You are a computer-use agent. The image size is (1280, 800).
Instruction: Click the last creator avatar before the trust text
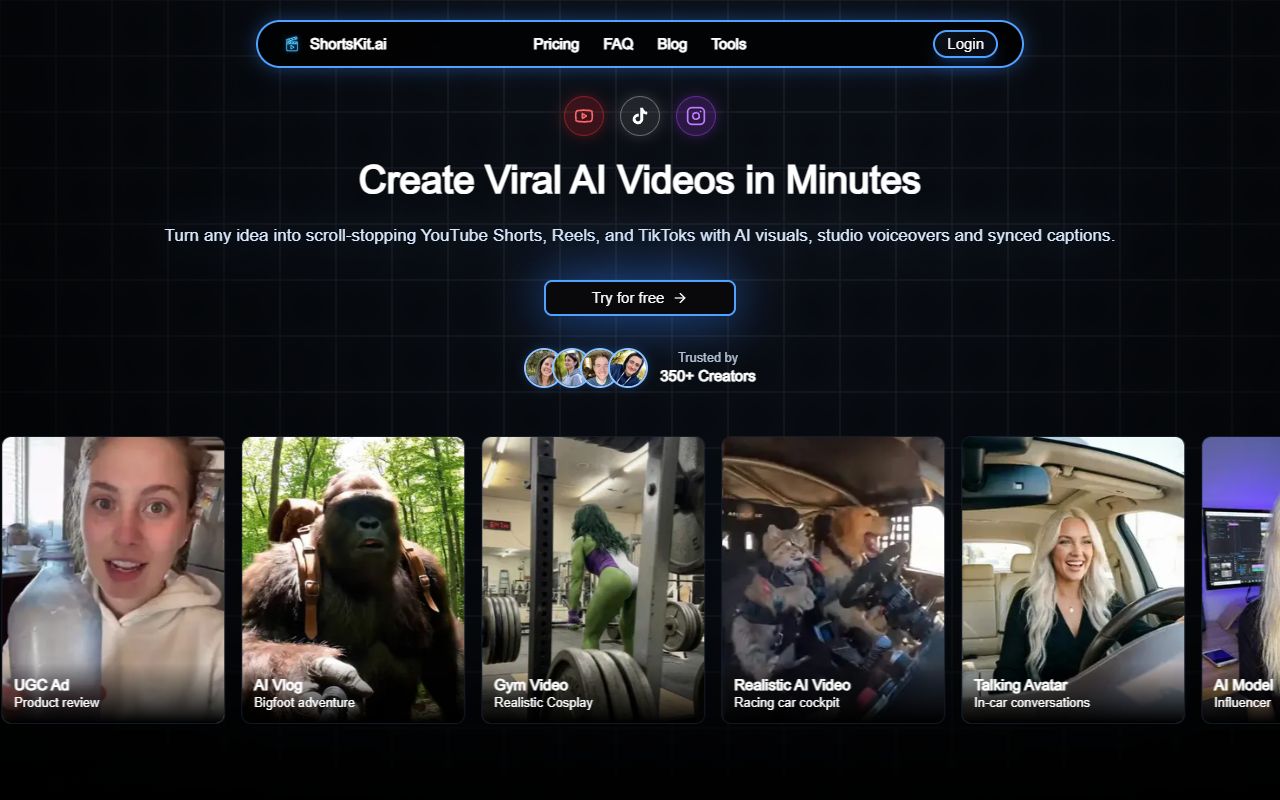pyautogui.click(x=630, y=368)
